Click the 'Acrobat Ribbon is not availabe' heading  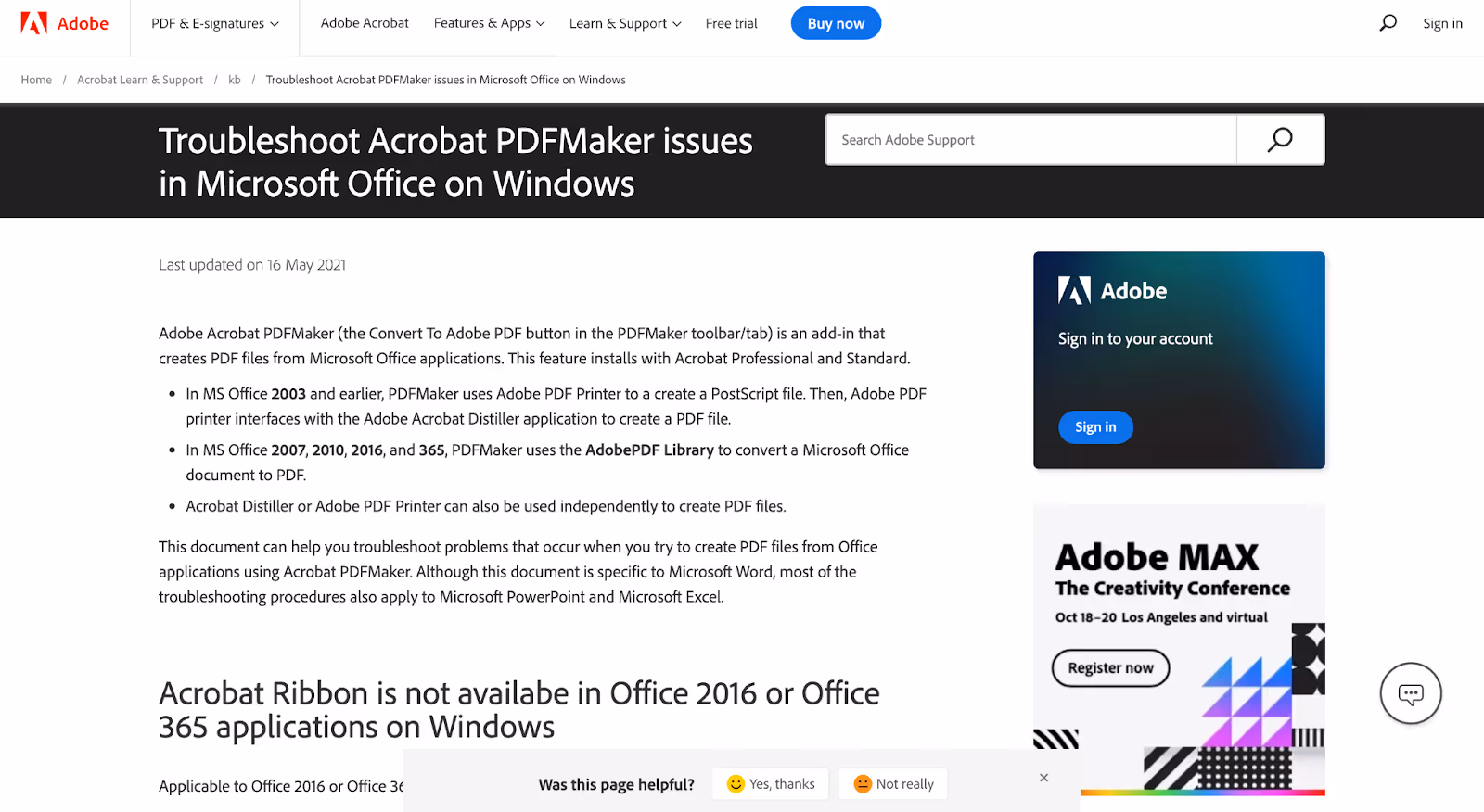[519, 710]
